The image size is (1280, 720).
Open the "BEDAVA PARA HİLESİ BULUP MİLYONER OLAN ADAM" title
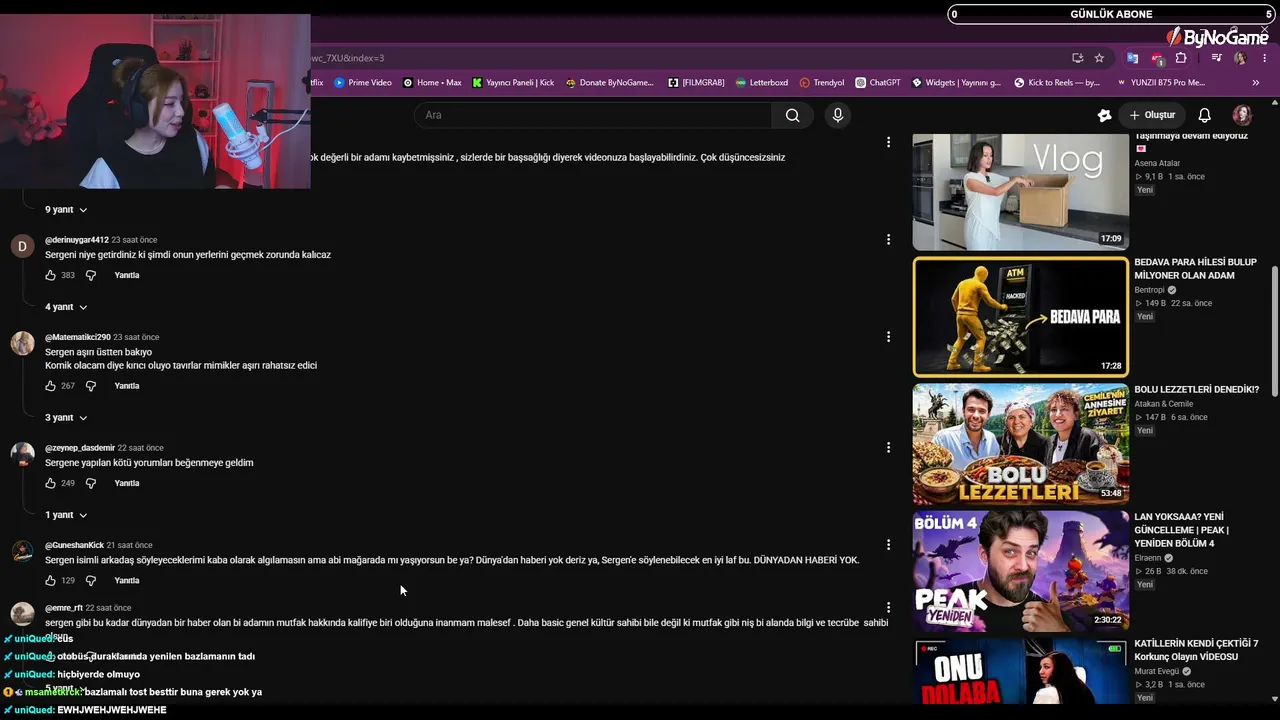[1196, 269]
